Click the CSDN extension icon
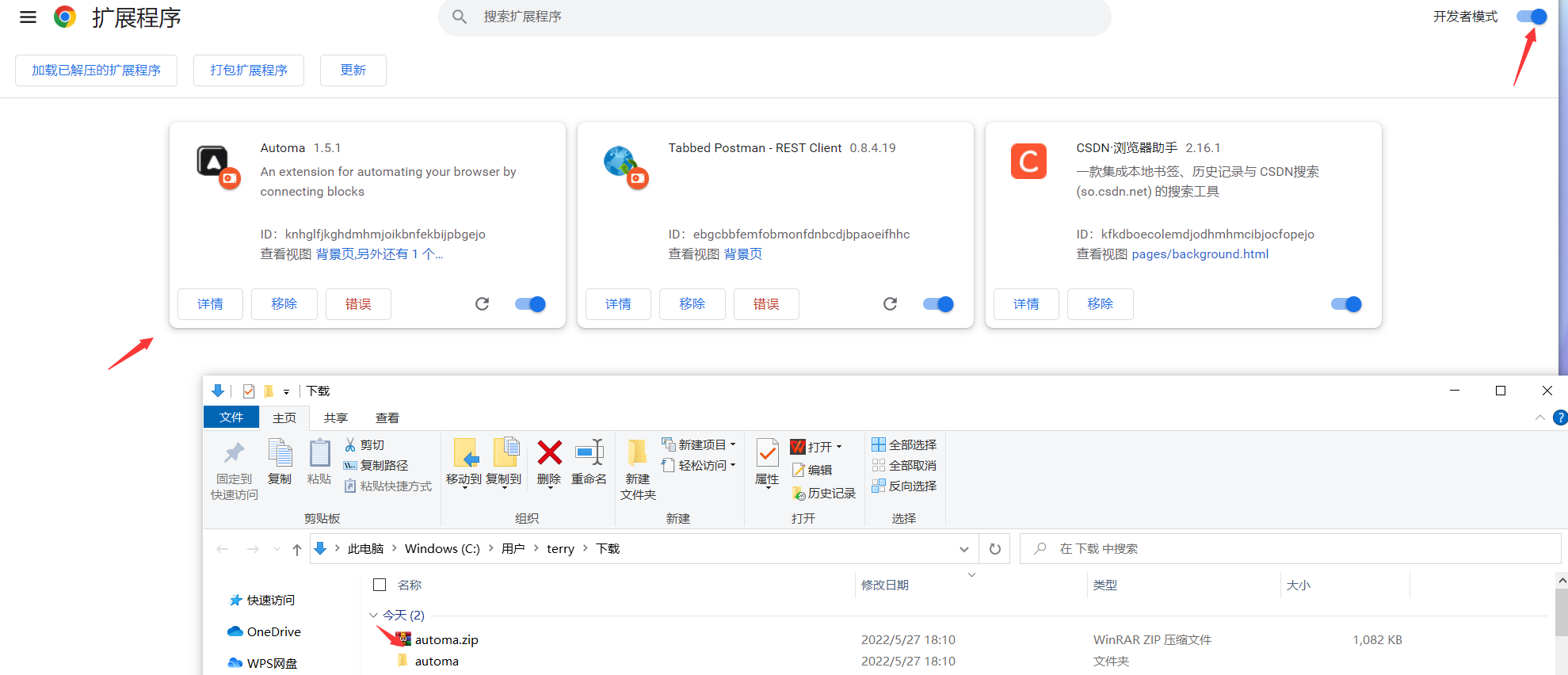 coord(1028,162)
